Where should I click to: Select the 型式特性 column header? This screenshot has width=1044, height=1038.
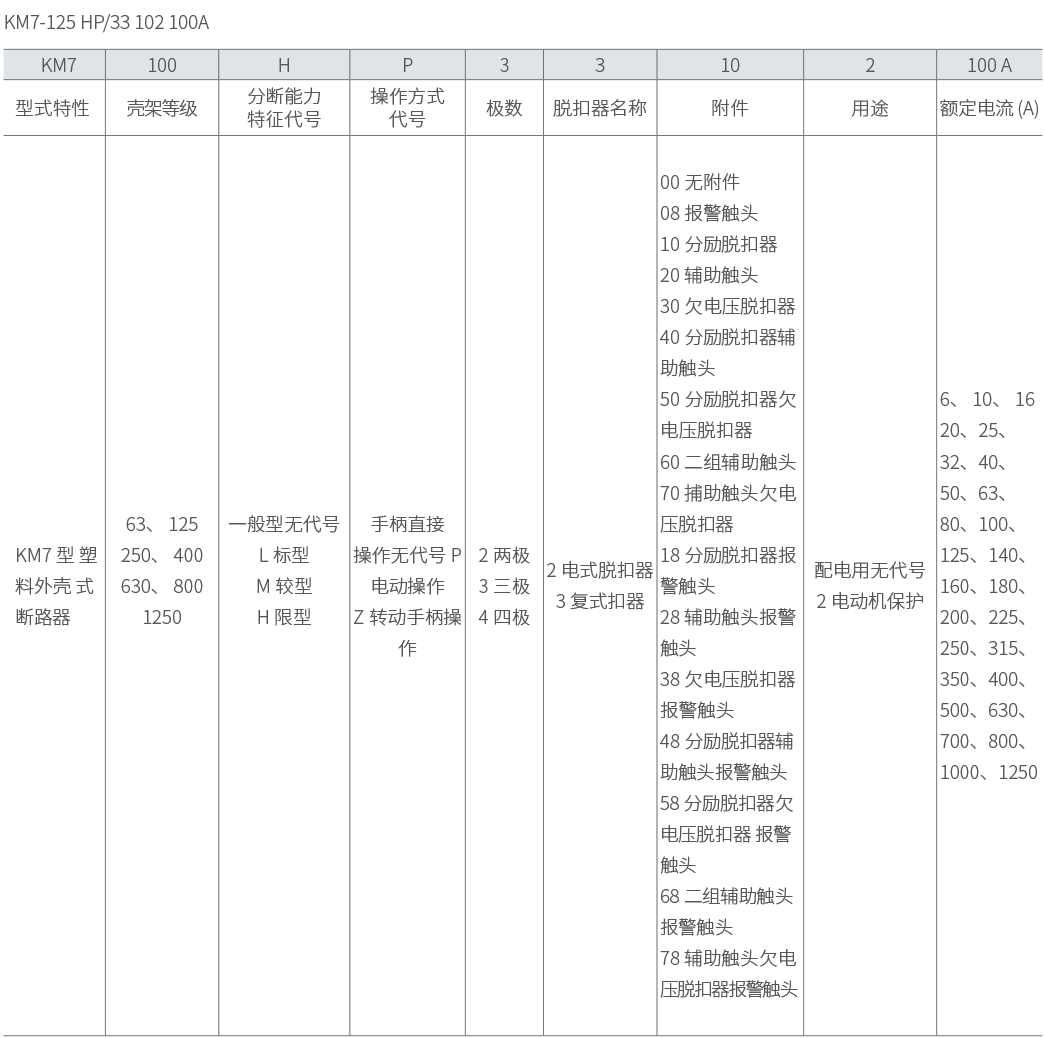(53, 109)
